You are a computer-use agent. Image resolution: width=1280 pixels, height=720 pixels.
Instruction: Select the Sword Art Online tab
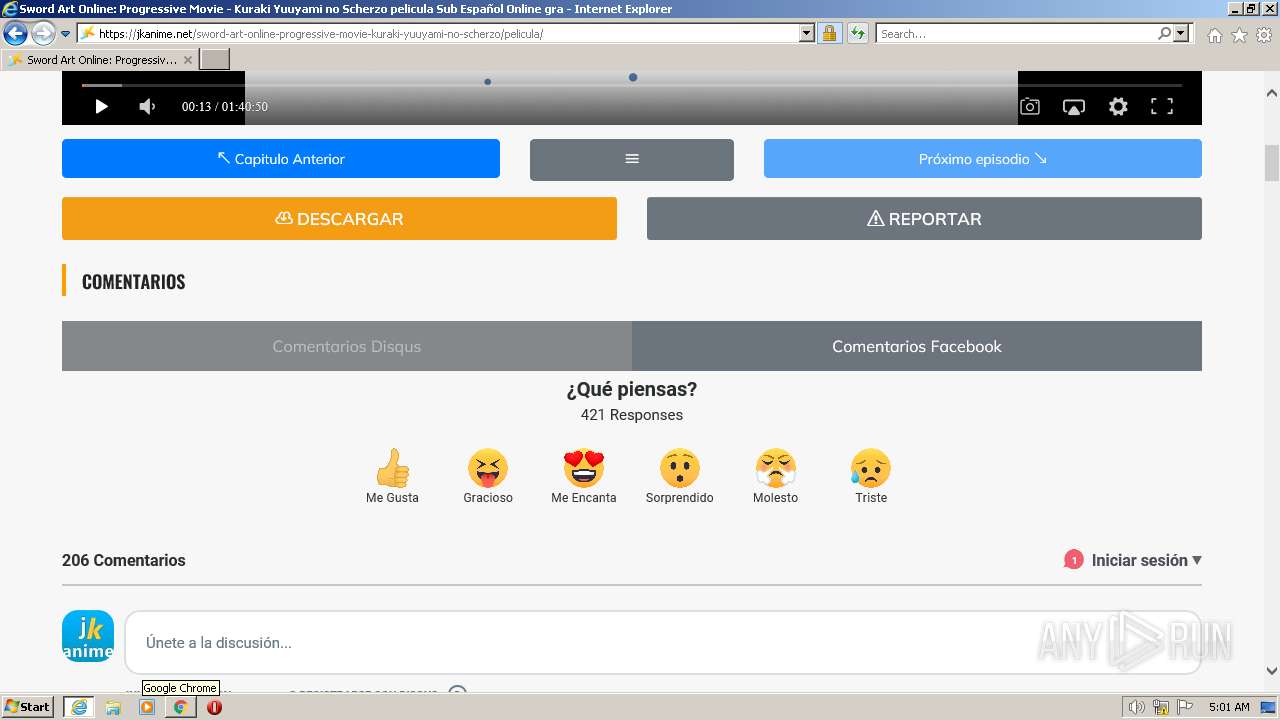coord(100,60)
